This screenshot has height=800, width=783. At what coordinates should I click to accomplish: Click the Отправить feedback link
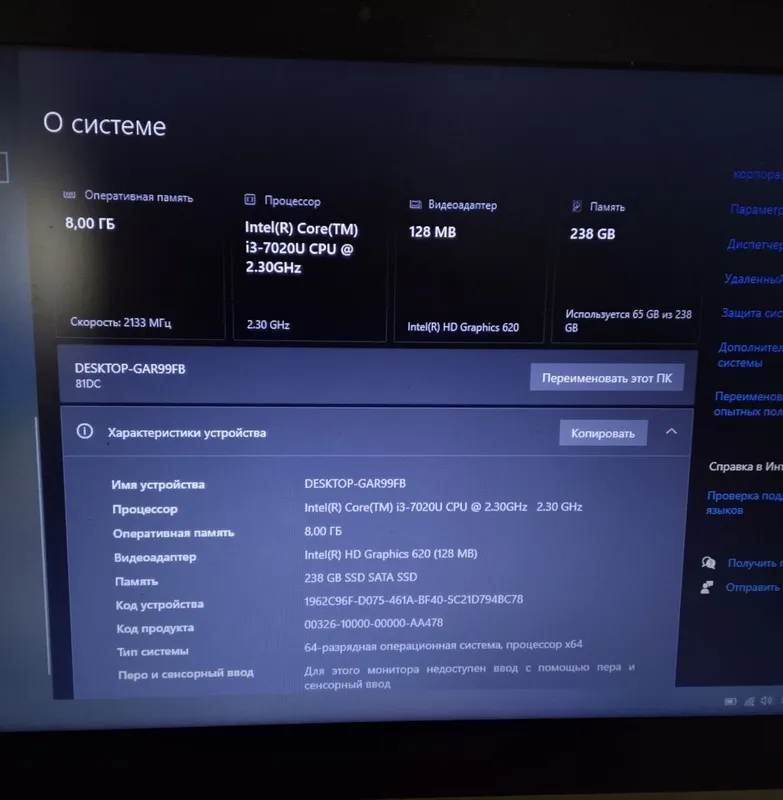coord(753,587)
